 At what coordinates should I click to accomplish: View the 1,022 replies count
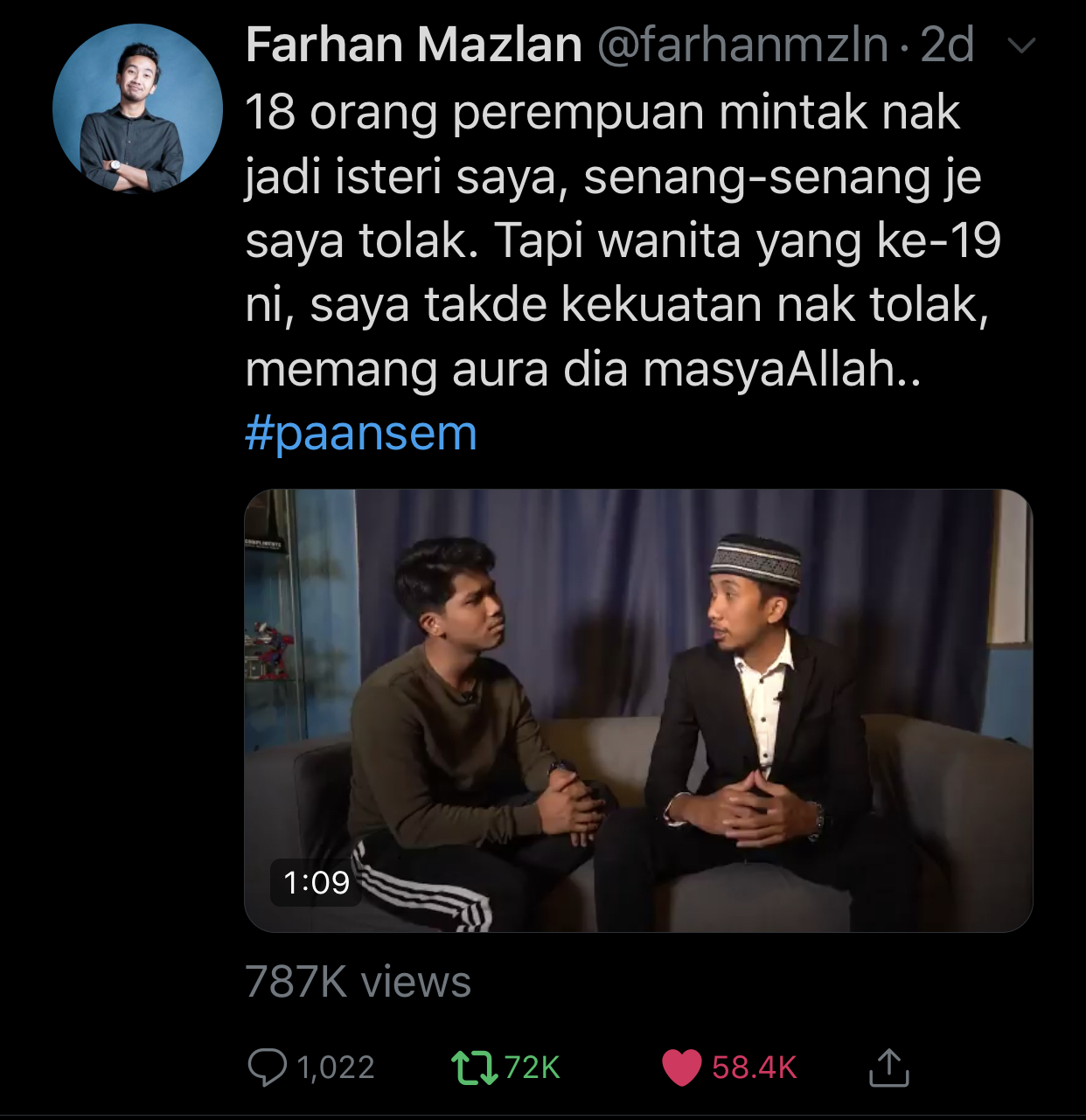point(336,1068)
